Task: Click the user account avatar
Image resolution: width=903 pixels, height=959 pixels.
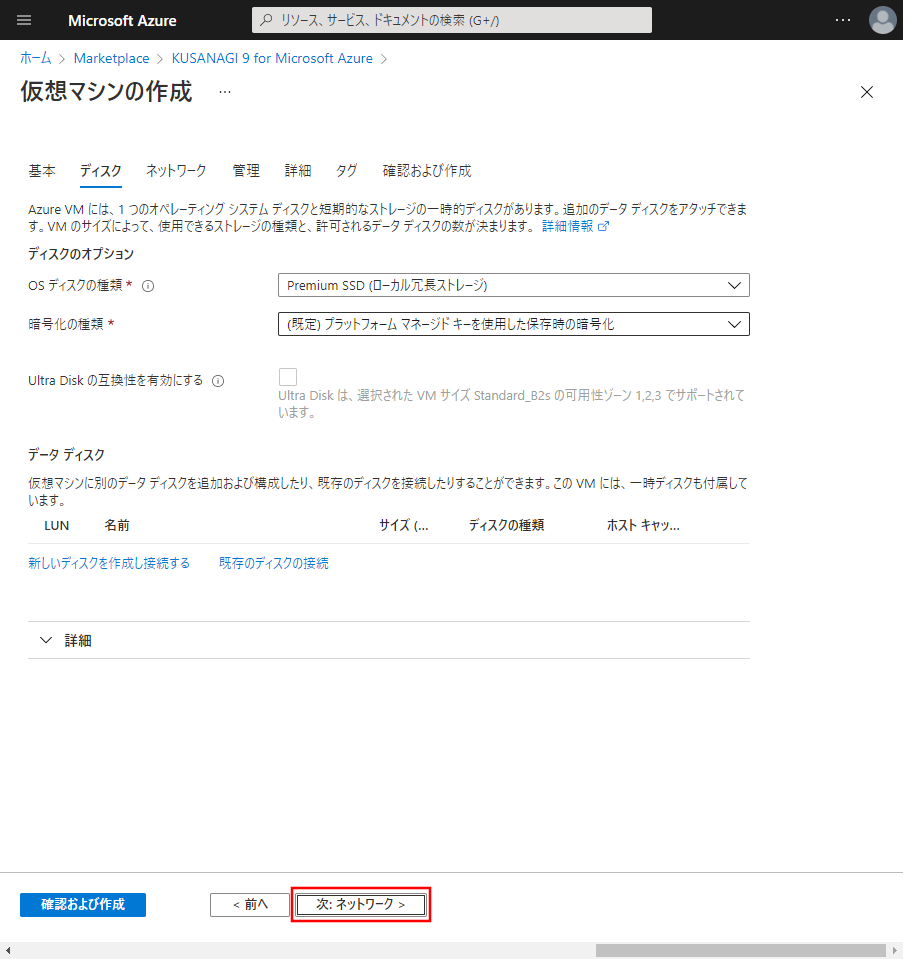Action: click(x=883, y=20)
